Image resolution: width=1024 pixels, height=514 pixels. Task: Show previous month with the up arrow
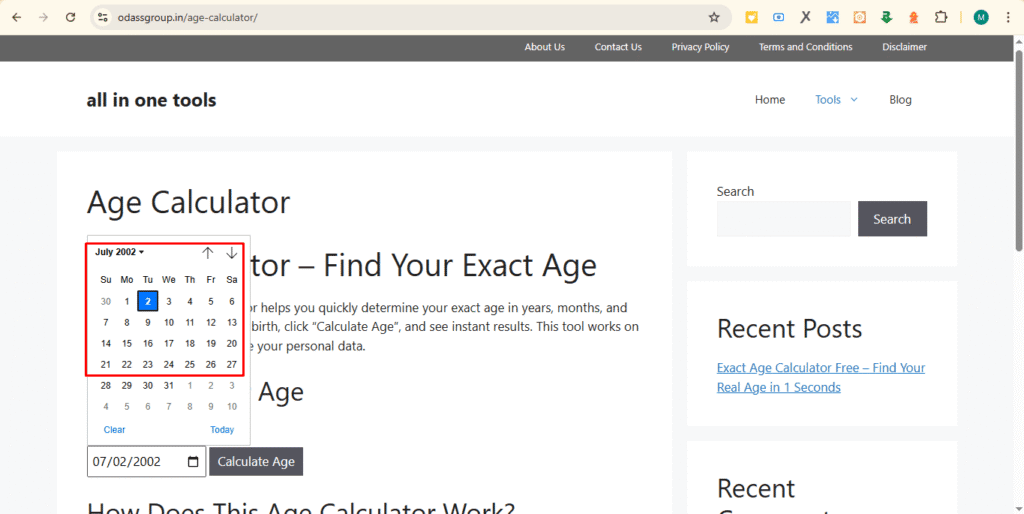[x=208, y=253]
